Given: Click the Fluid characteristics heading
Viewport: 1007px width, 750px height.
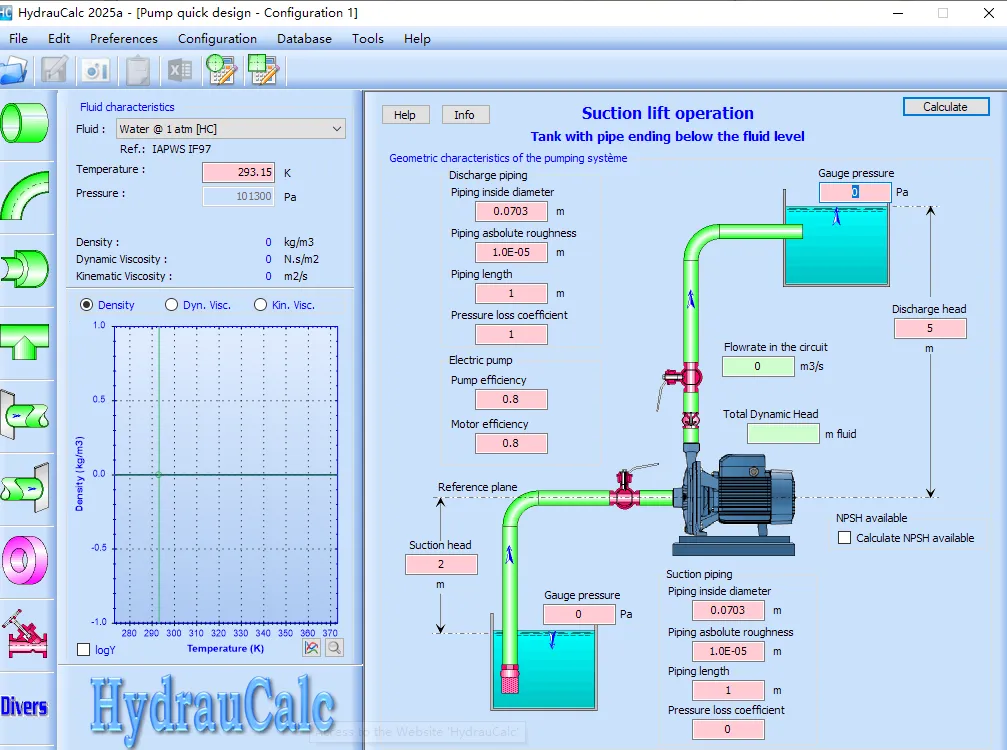Looking at the screenshot, I should click(127, 107).
